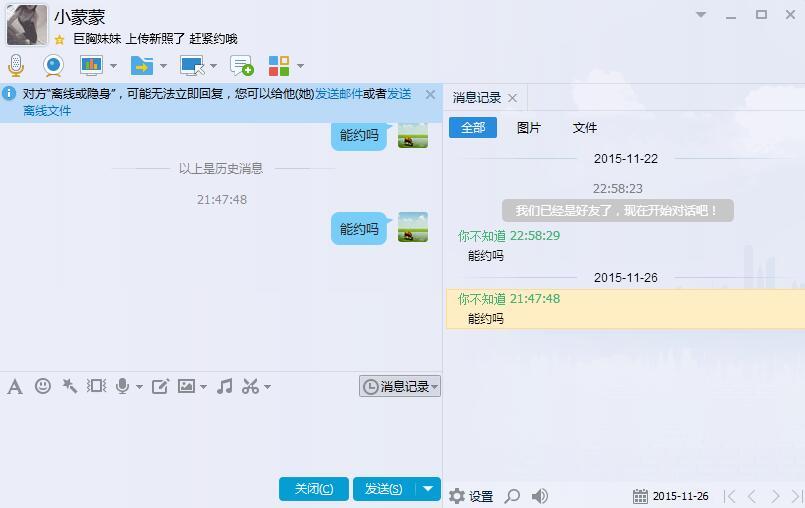Expand the remote desktop dropdown arrow
Screen dimensions: 805x508
[x=214, y=66]
